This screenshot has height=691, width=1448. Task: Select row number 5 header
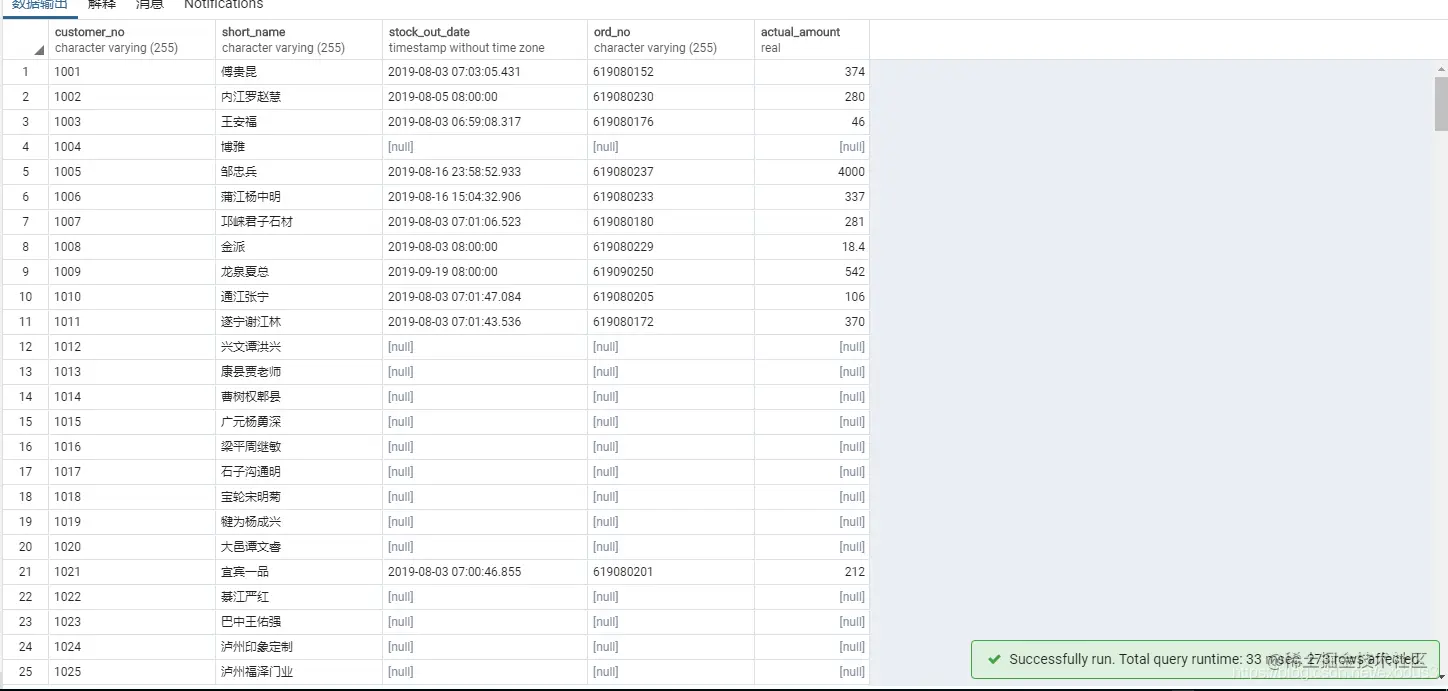pos(25,172)
